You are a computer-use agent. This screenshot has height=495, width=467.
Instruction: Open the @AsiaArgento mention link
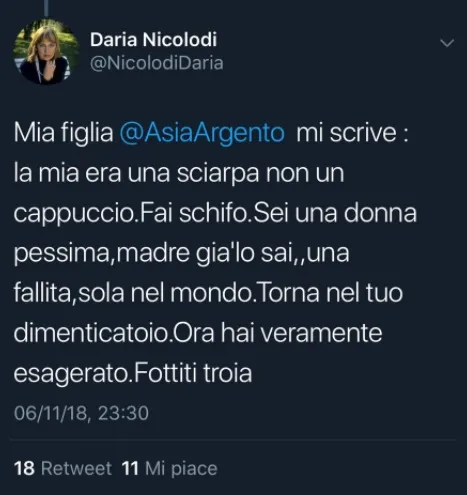(x=202, y=133)
